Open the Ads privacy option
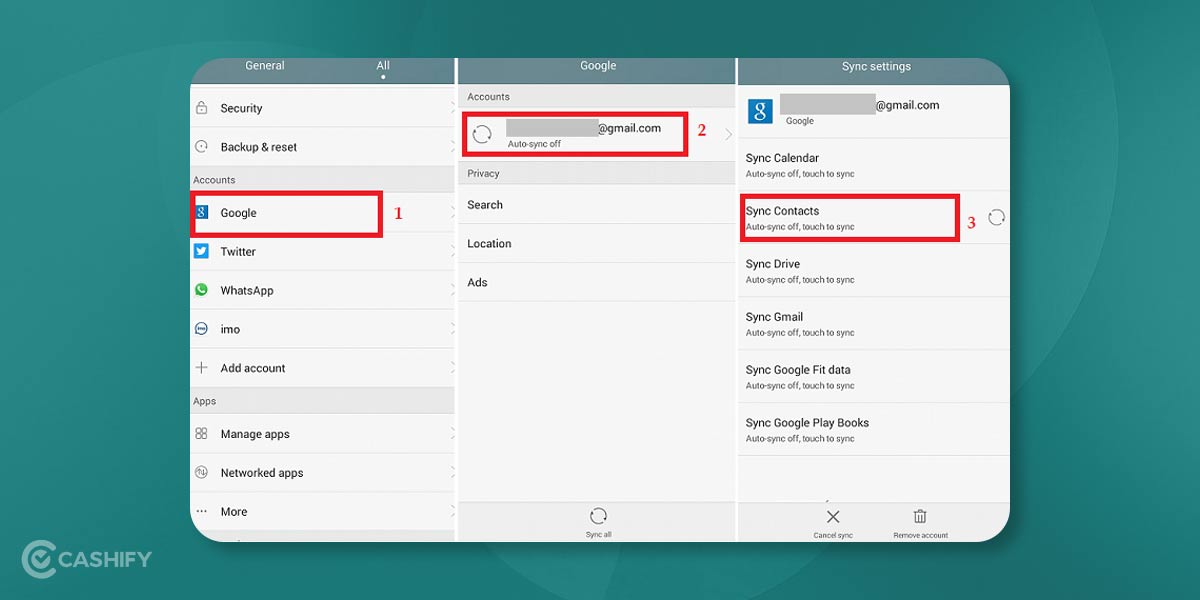1200x600 pixels. coord(596,283)
